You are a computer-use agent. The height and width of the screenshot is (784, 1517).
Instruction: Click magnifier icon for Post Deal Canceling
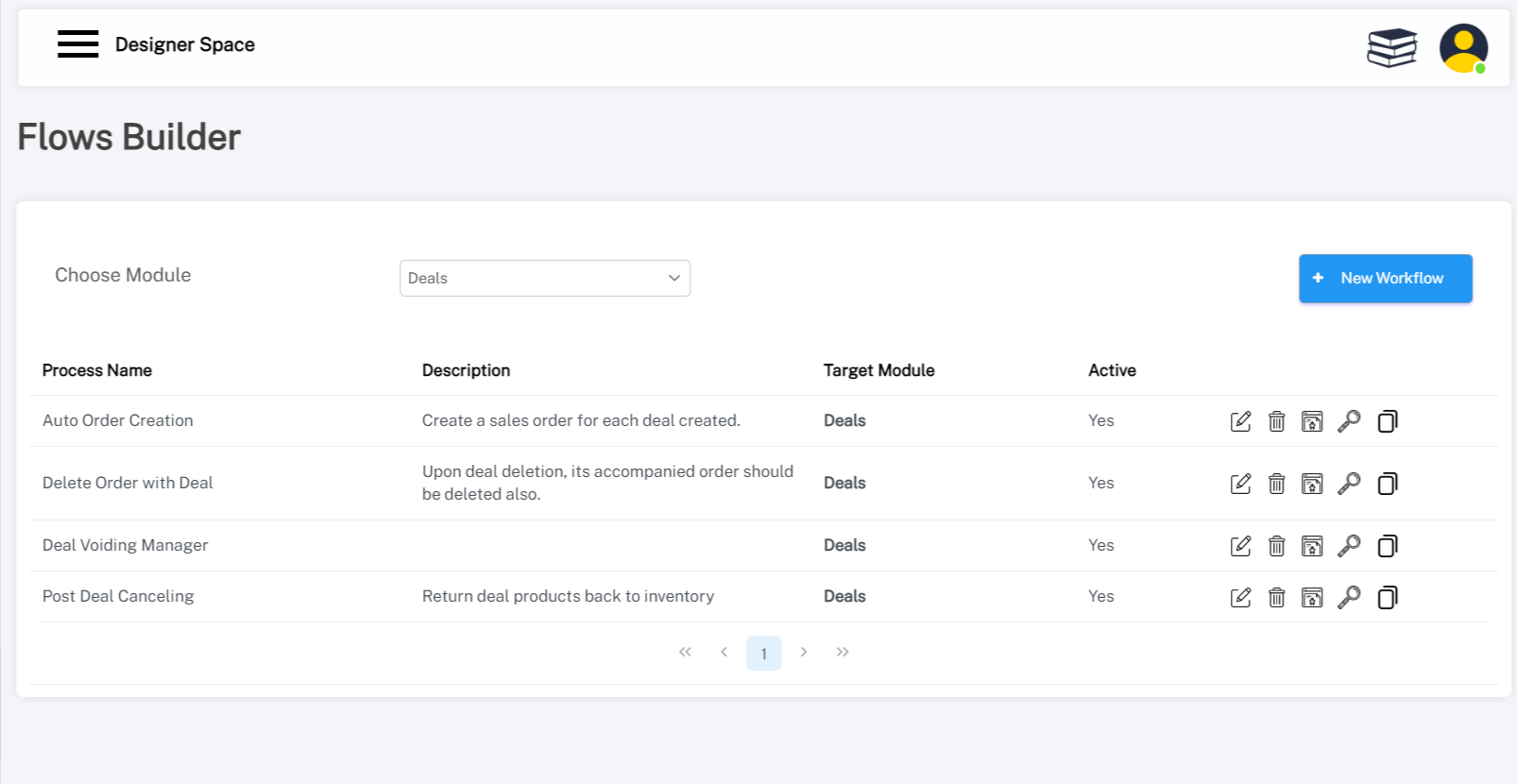1349,597
